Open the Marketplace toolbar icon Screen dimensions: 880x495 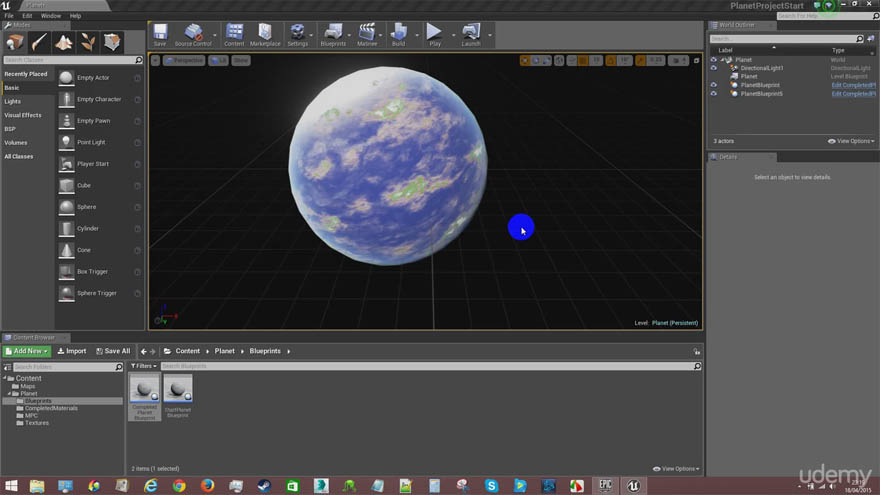(x=265, y=34)
